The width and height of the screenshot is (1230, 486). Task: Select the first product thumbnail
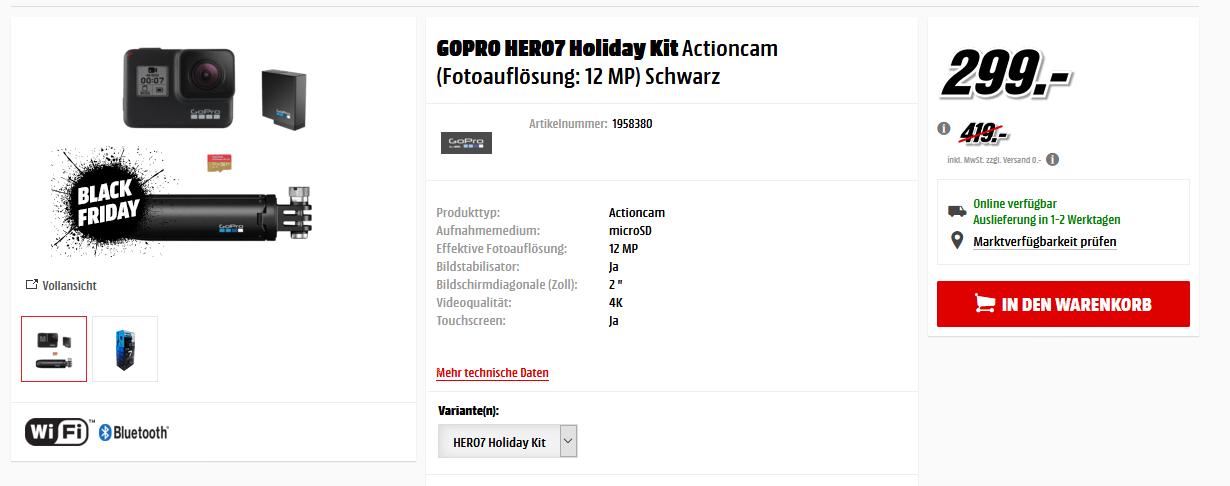click(x=54, y=349)
